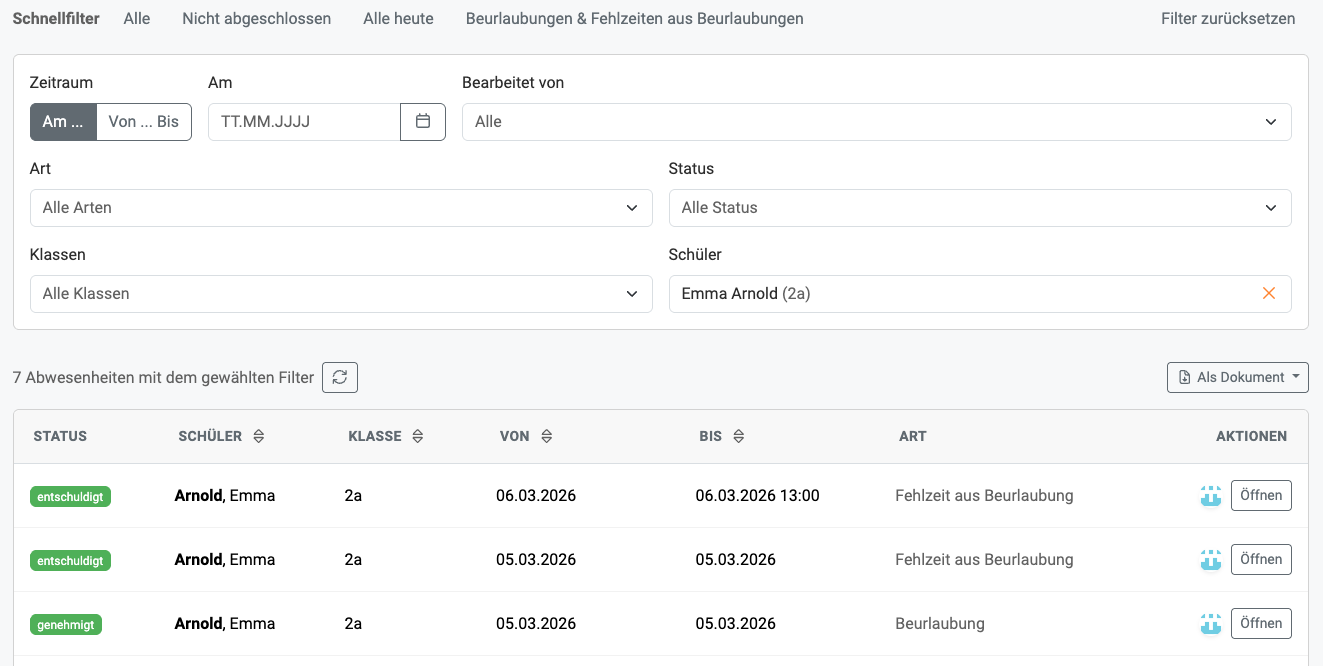Sort table by Klasse column
Image resolution: width=1323 pixels, height=666 pixels.
[418, 436]
